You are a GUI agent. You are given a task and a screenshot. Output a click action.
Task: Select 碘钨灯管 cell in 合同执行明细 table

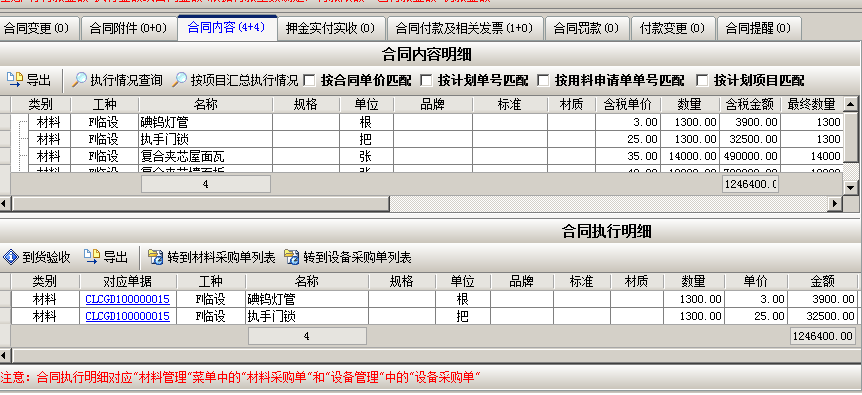pyautogui.click(x=307, y=299)
